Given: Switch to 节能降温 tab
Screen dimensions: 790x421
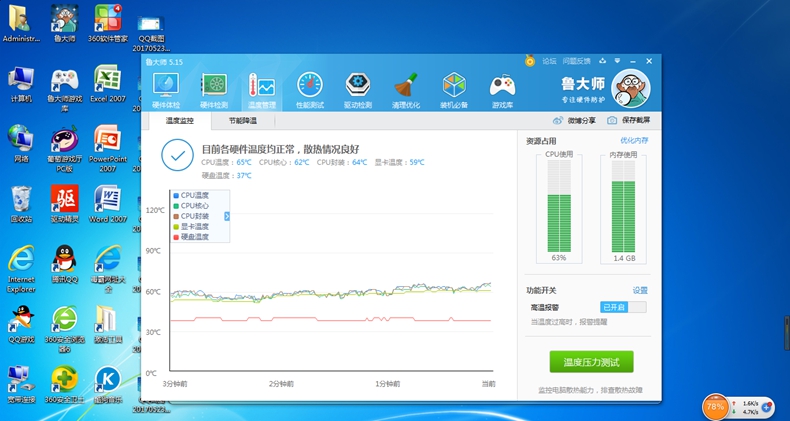Looking at the screenshot, I should point(242,121).
